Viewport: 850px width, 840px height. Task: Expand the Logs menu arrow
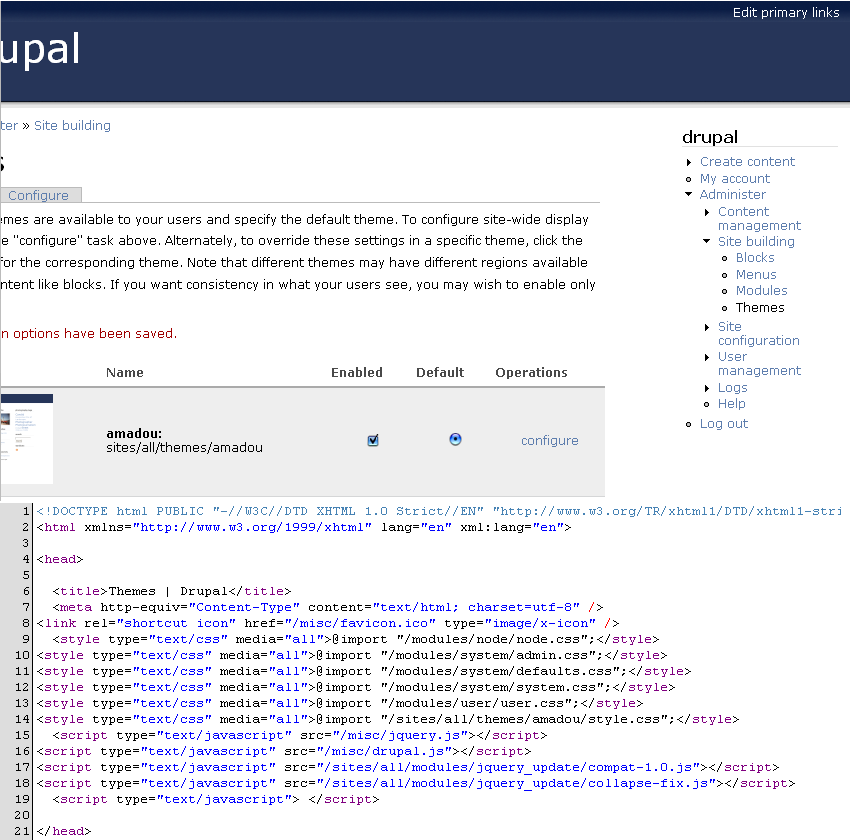(x=707, y=388)
